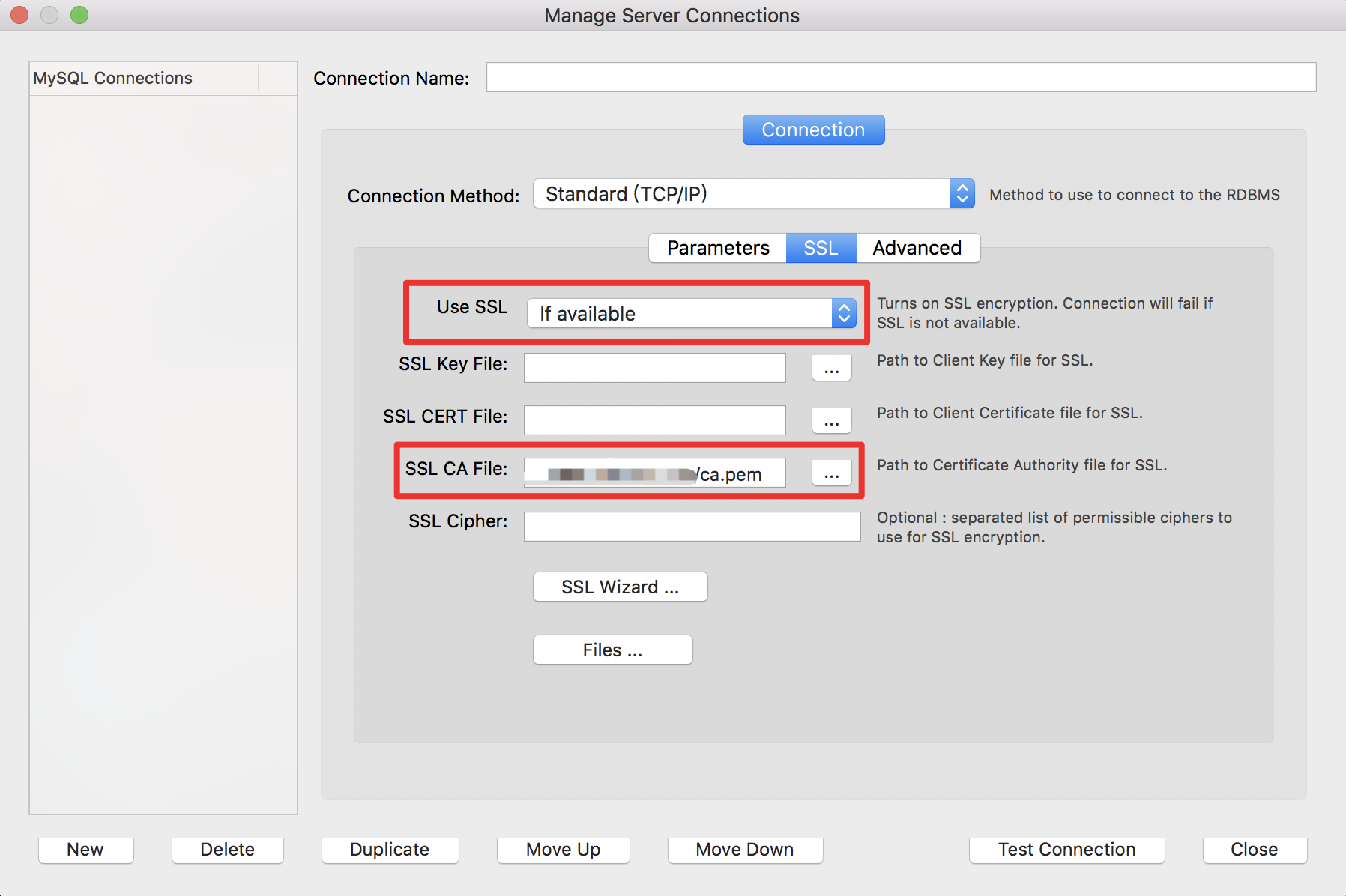Close the Manage Server Connections dialog
1346x896 pixels.
(1255, 850)
